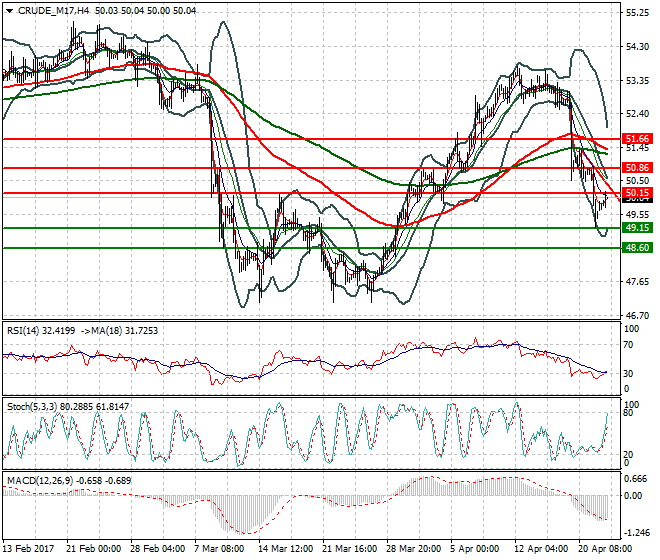The width and height of the screenshot is (660, 560).
Task: Click the 28 Mar 20:00 time axis label
Action: tap(413, 549)
